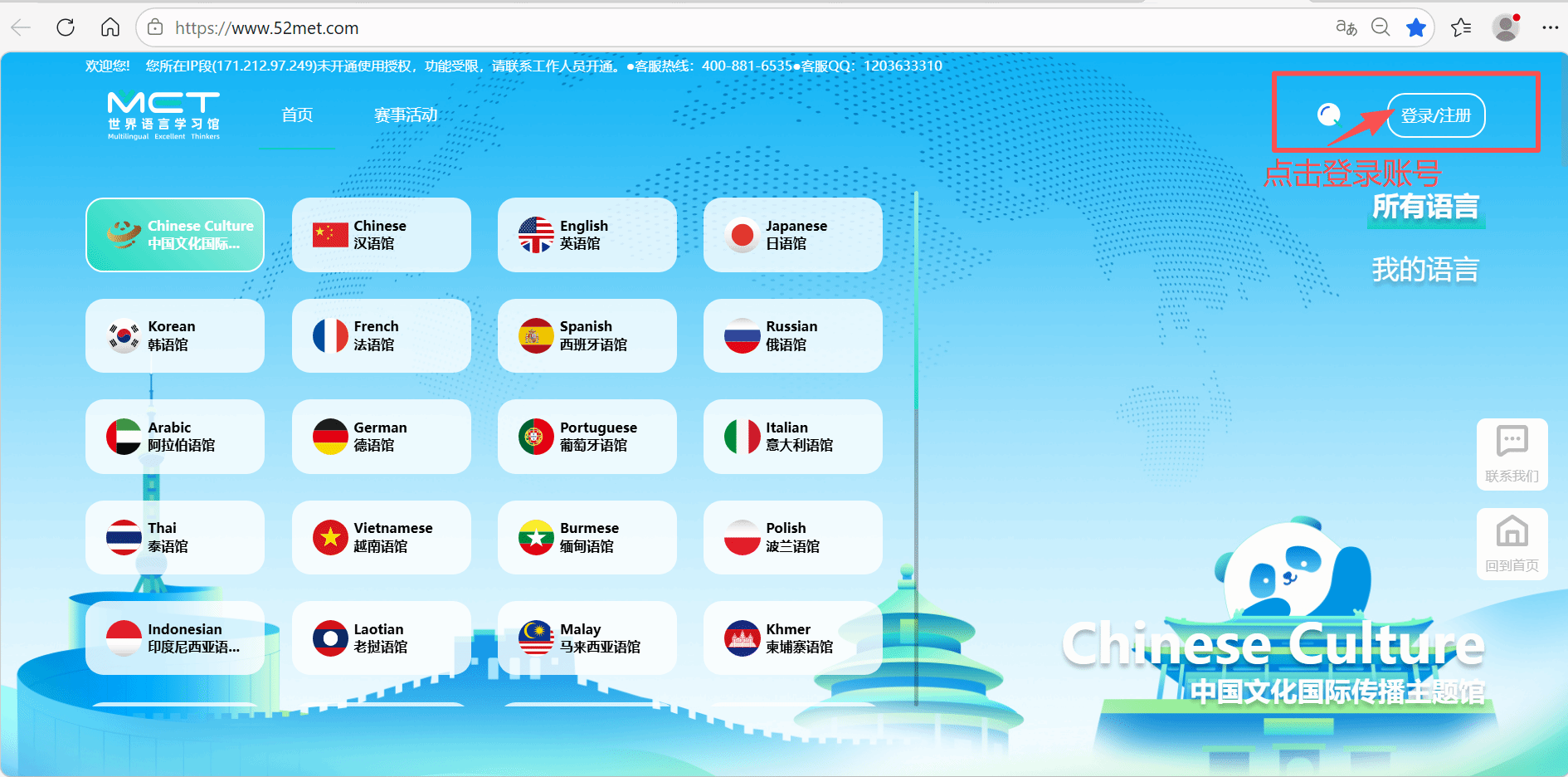
Task: Click the search magnifier icon near login
Action: tap(1329, 115)
